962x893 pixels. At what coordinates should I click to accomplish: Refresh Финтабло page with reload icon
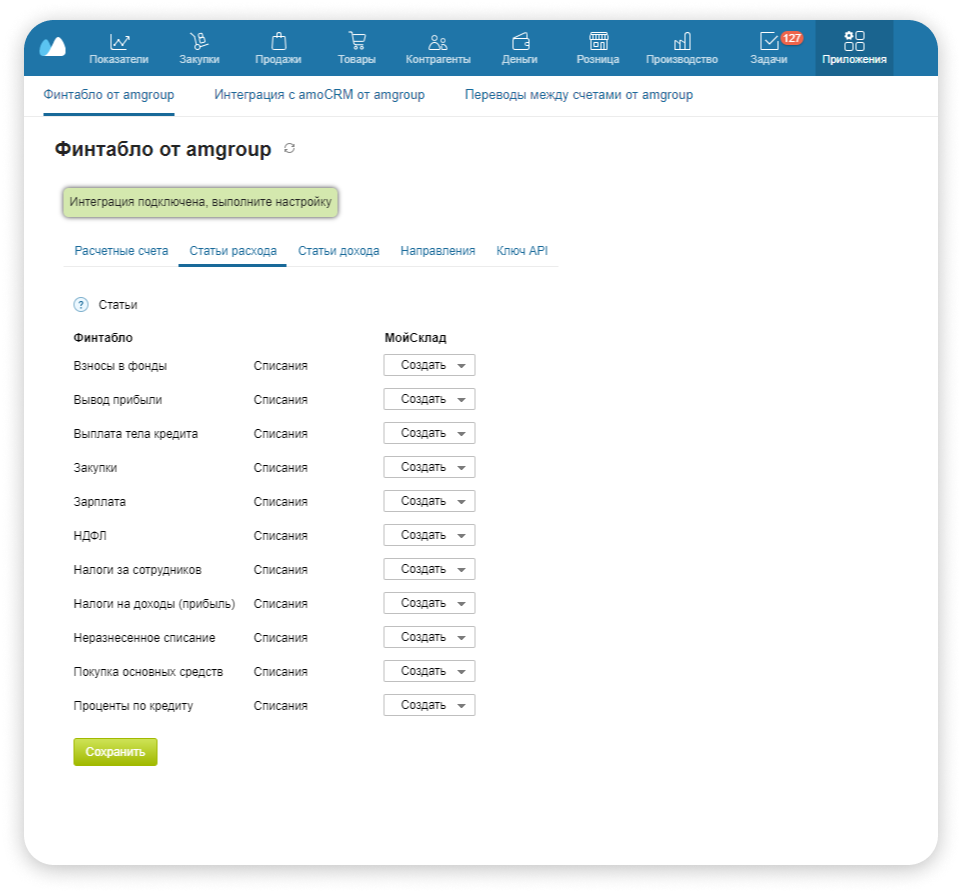click(x=290, y=148)
